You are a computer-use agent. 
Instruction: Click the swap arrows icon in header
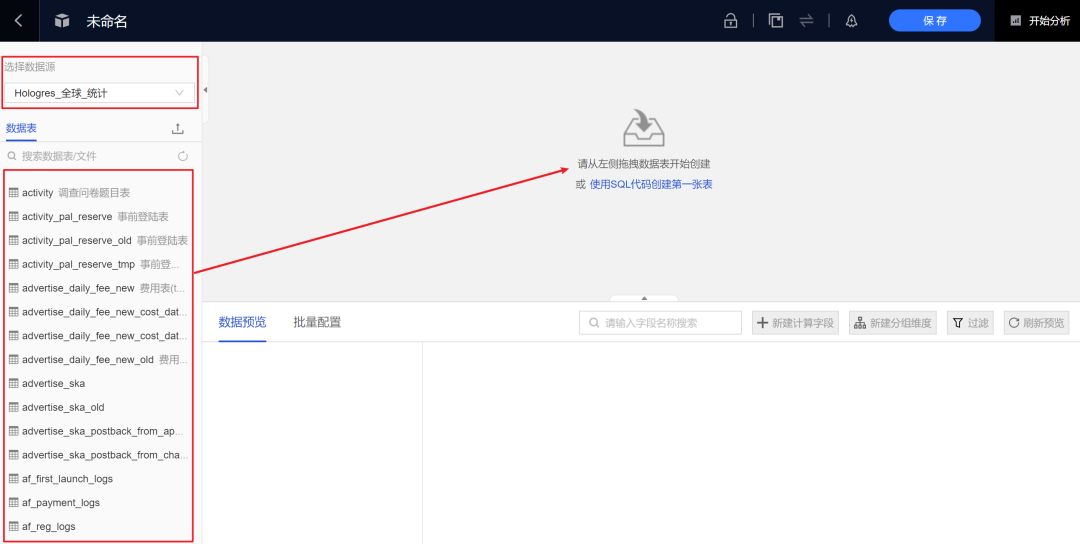pos(807,21)
